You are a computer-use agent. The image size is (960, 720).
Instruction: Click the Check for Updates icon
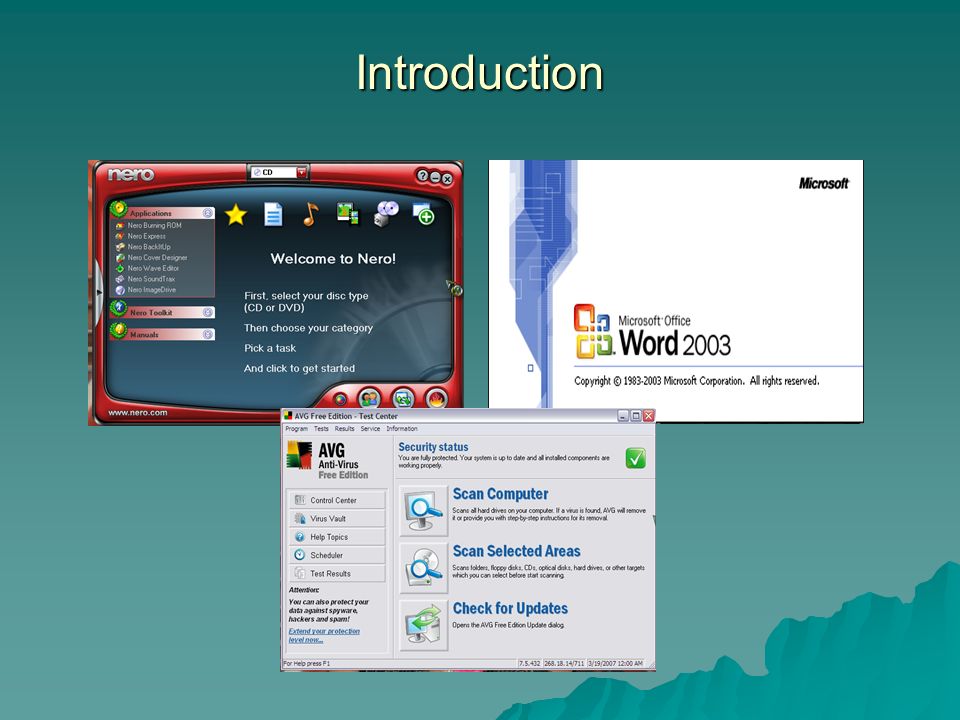424,625
